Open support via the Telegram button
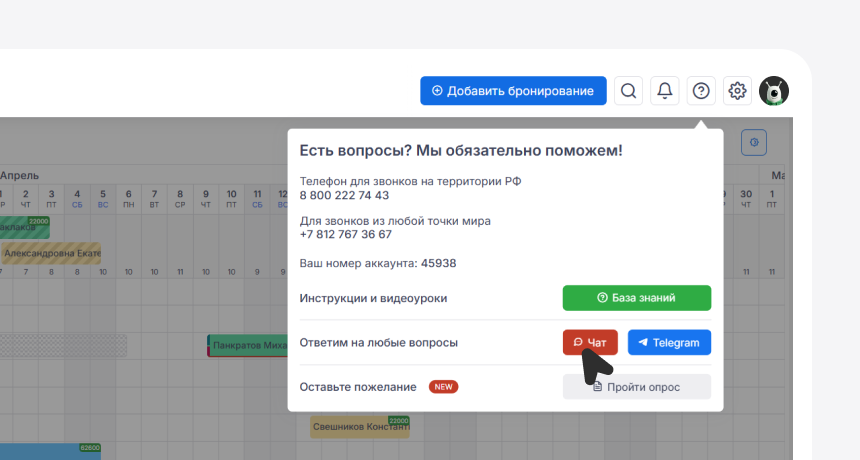The image size is (860, 460). tap(669, 342)
